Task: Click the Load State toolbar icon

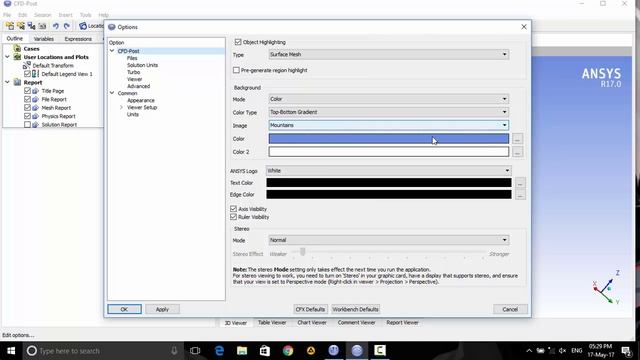Action: click(x=20, y=26)
